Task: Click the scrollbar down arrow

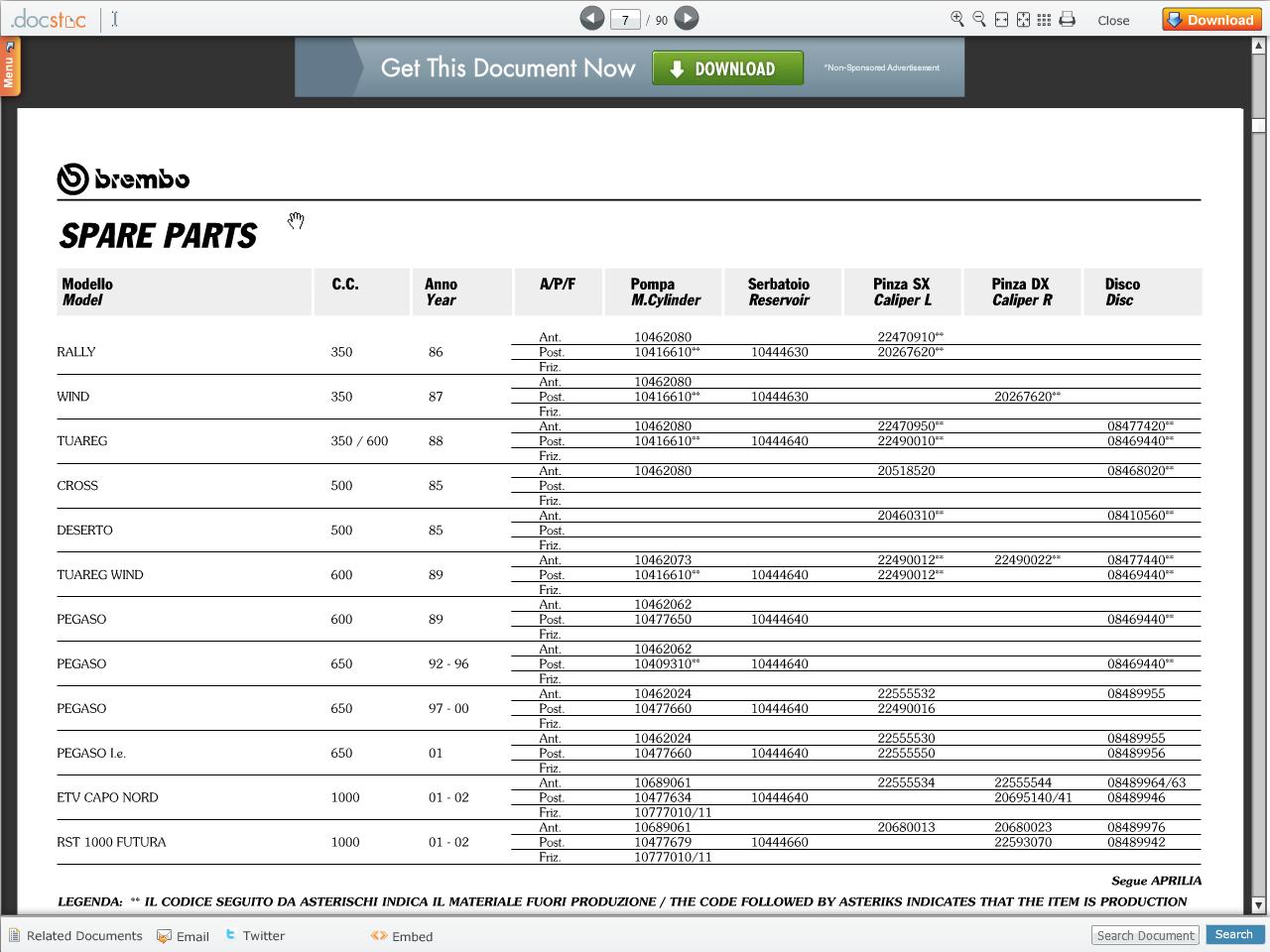Action: tap(1258, 904)
